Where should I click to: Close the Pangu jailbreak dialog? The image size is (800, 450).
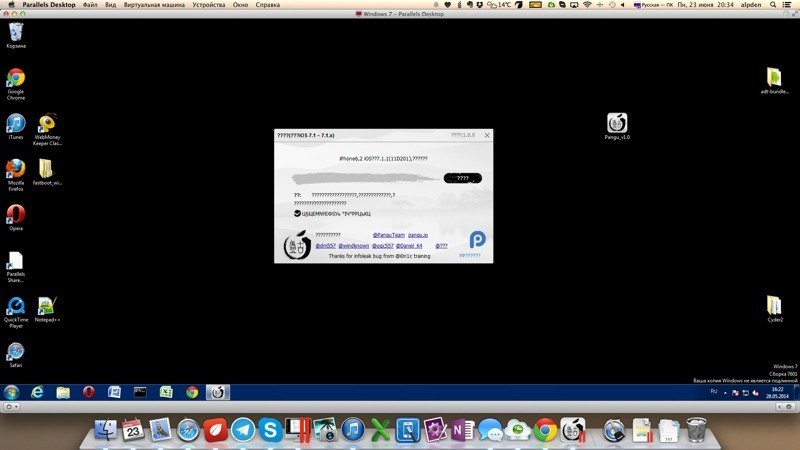[487, 134]
